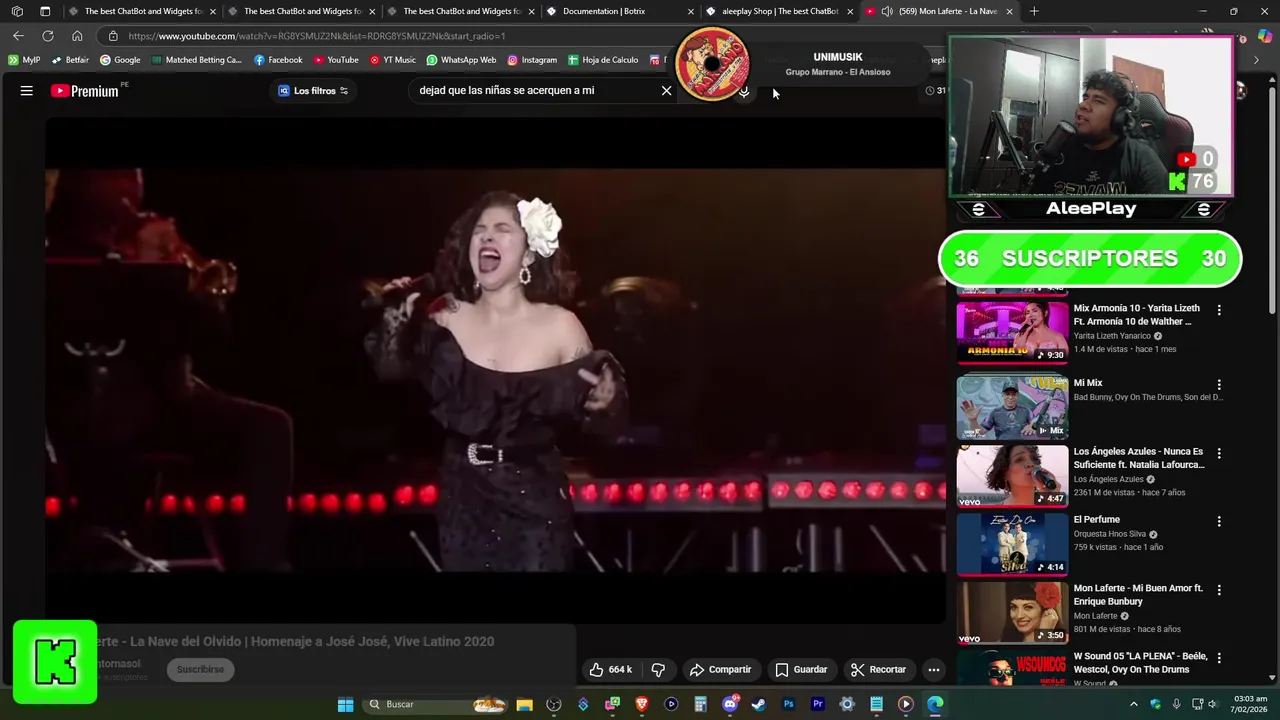1280x720 pixels.
Task: Open the Facebook bookmark
Action: 278,60
